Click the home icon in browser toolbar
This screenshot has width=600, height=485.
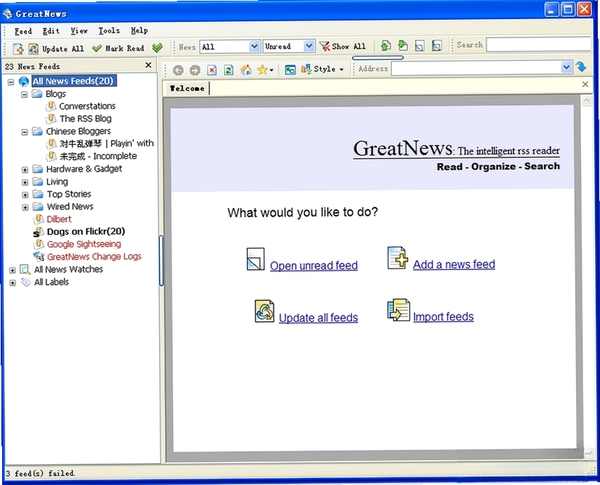click(246, 69)
